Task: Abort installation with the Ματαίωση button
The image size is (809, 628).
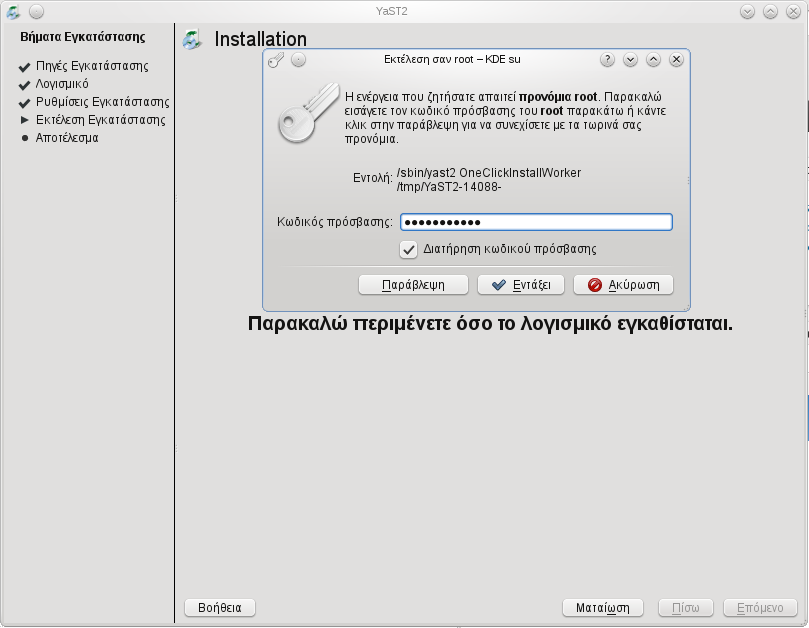Action: pos(603,608)
